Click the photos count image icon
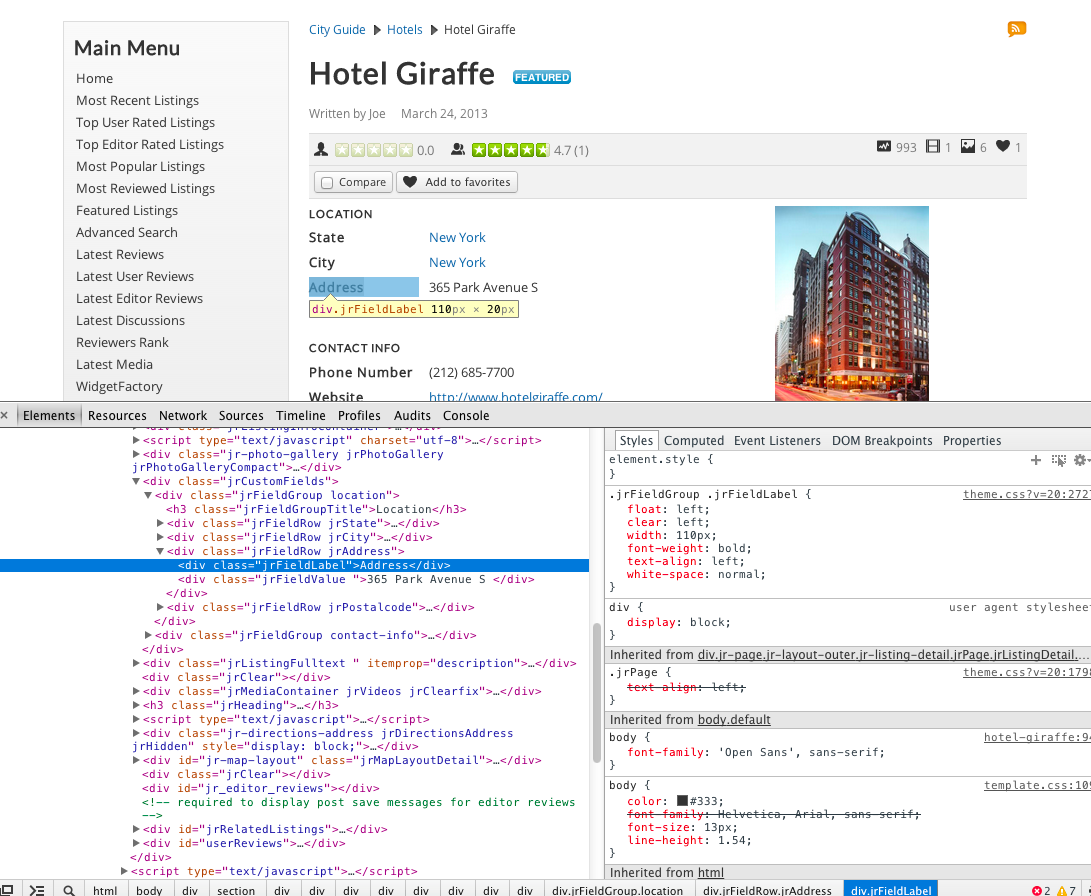This screenshot has height=896, width=1091. point(967,147)
